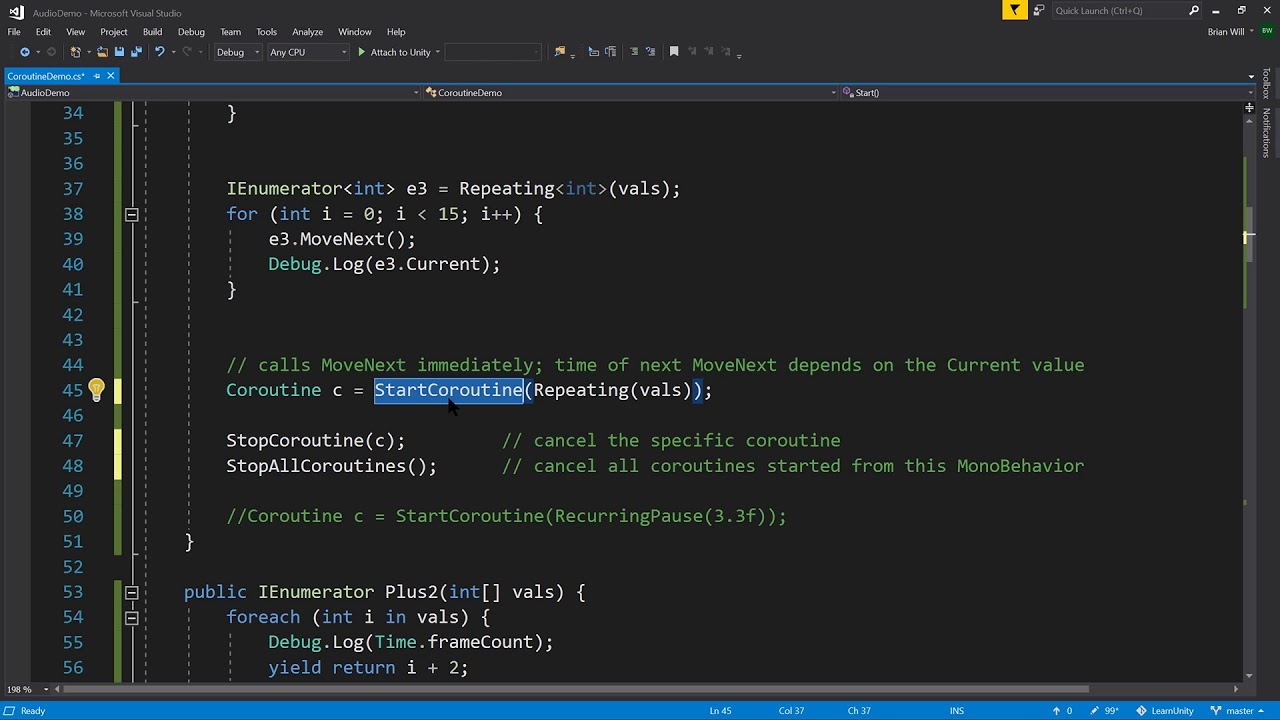Open the AudioDemo project scope dropdown

(214, 93)
